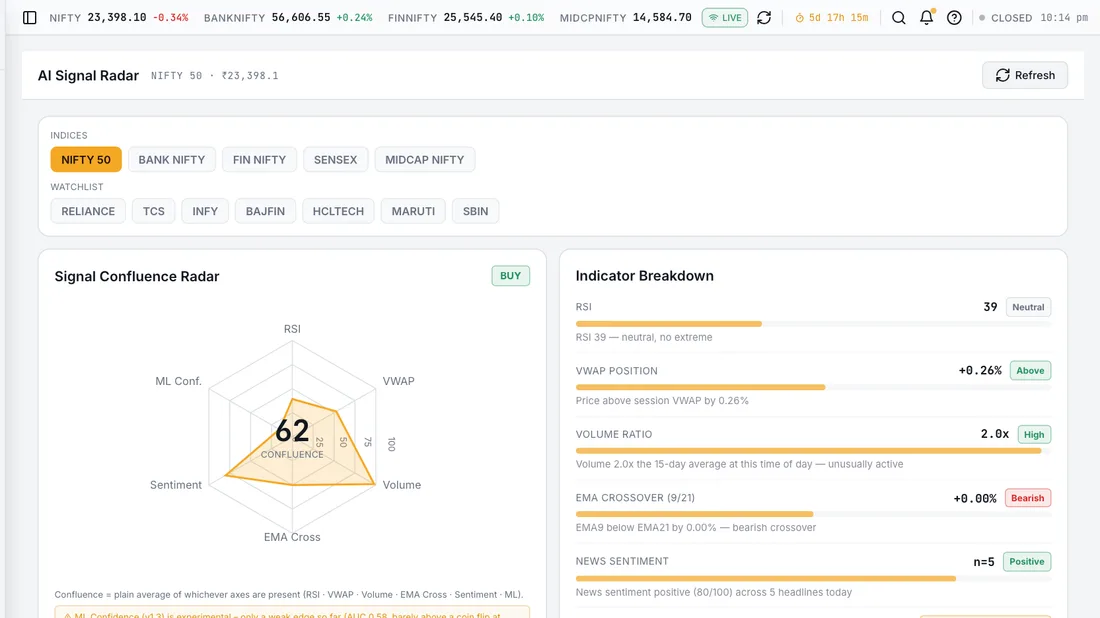The height and width of the screenshot is (618, 1100).
Task: Click the circular sync icon beside LIVE
Action: pyautogui.click(x=764, y=18)
